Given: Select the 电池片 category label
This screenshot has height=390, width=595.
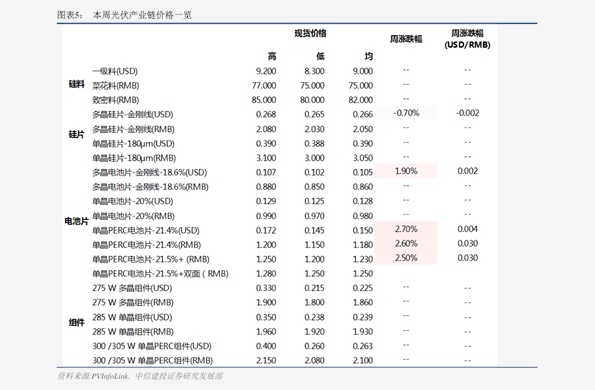Looking at the screenshot, I should 76,221.
